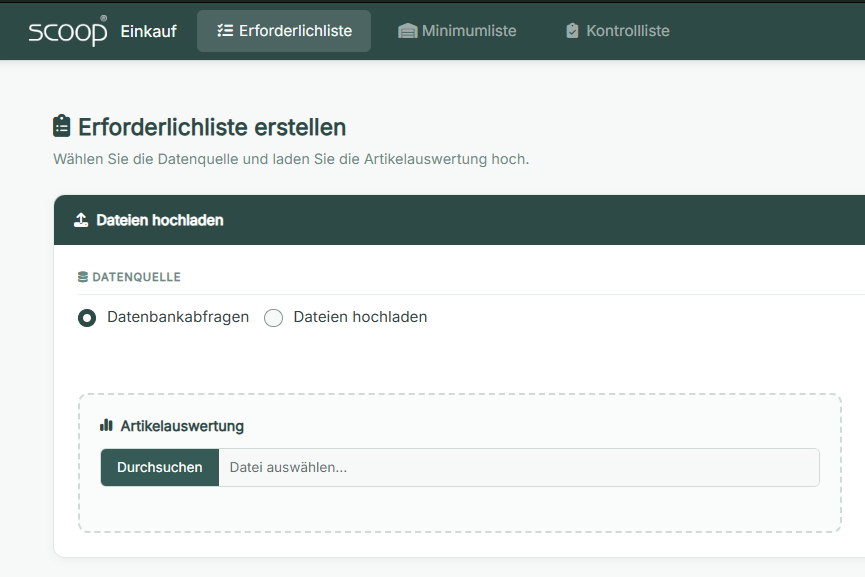Click the database icon next to Datenquelle
The width and height of the screenshot is (865, 577).
[x=83, y=277]
